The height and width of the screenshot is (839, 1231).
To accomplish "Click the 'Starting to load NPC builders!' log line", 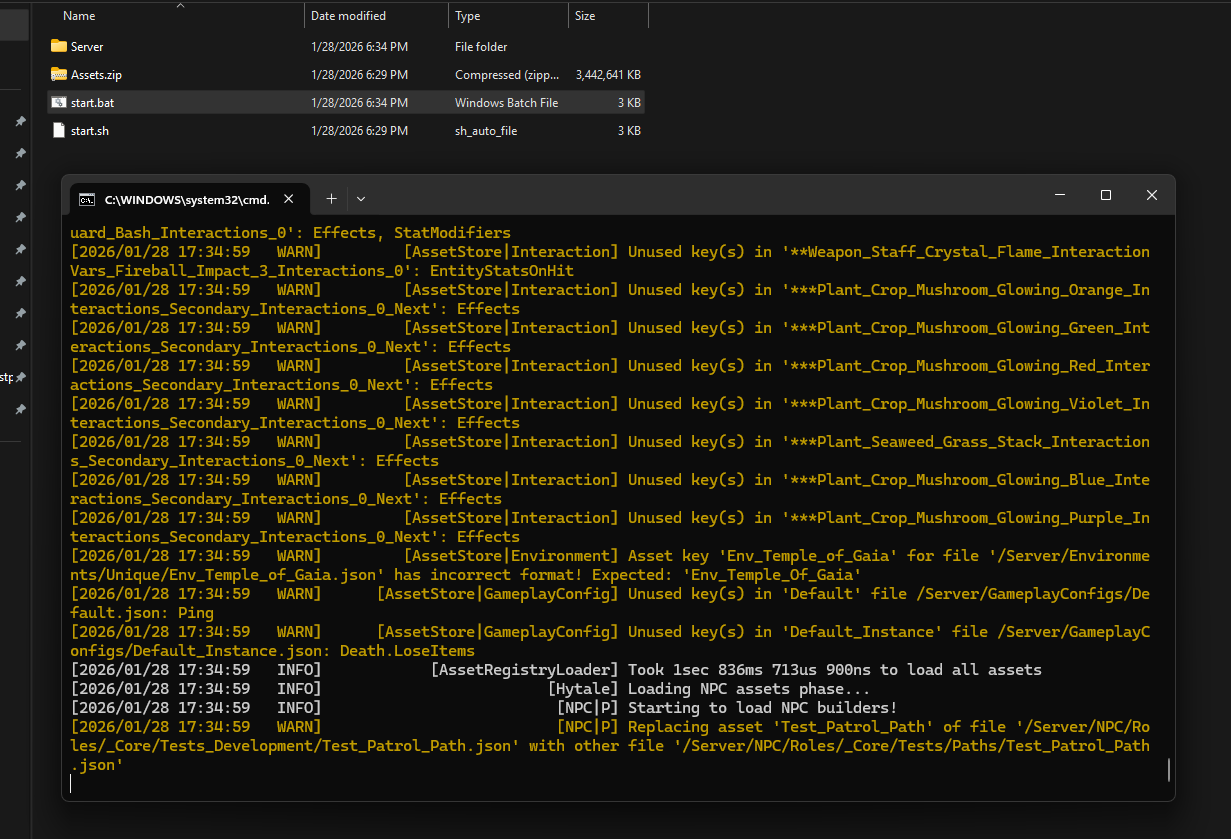I will point(484,708).
